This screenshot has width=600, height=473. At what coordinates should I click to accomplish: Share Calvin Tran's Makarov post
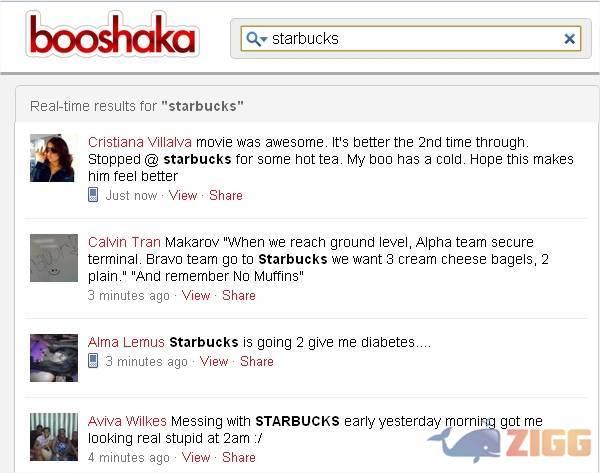coord(239,295)
